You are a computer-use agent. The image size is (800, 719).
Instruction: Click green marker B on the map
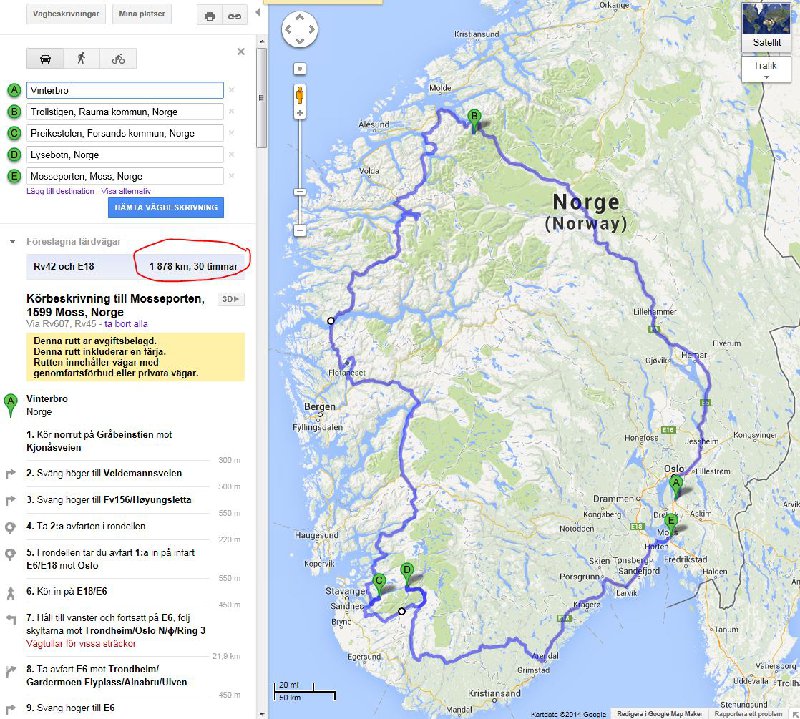click(x=472, y=115)
